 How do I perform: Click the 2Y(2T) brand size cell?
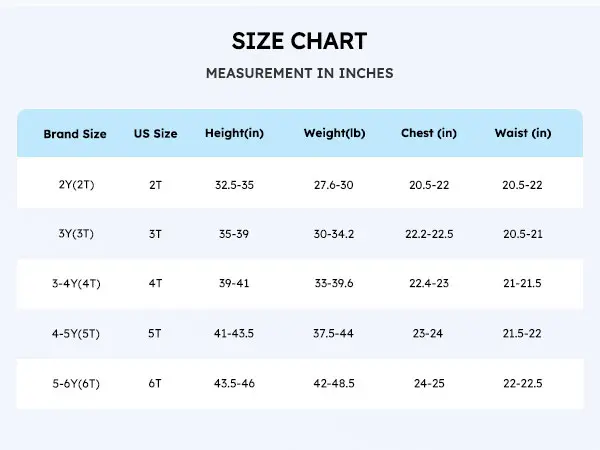(x=75, y=185)
